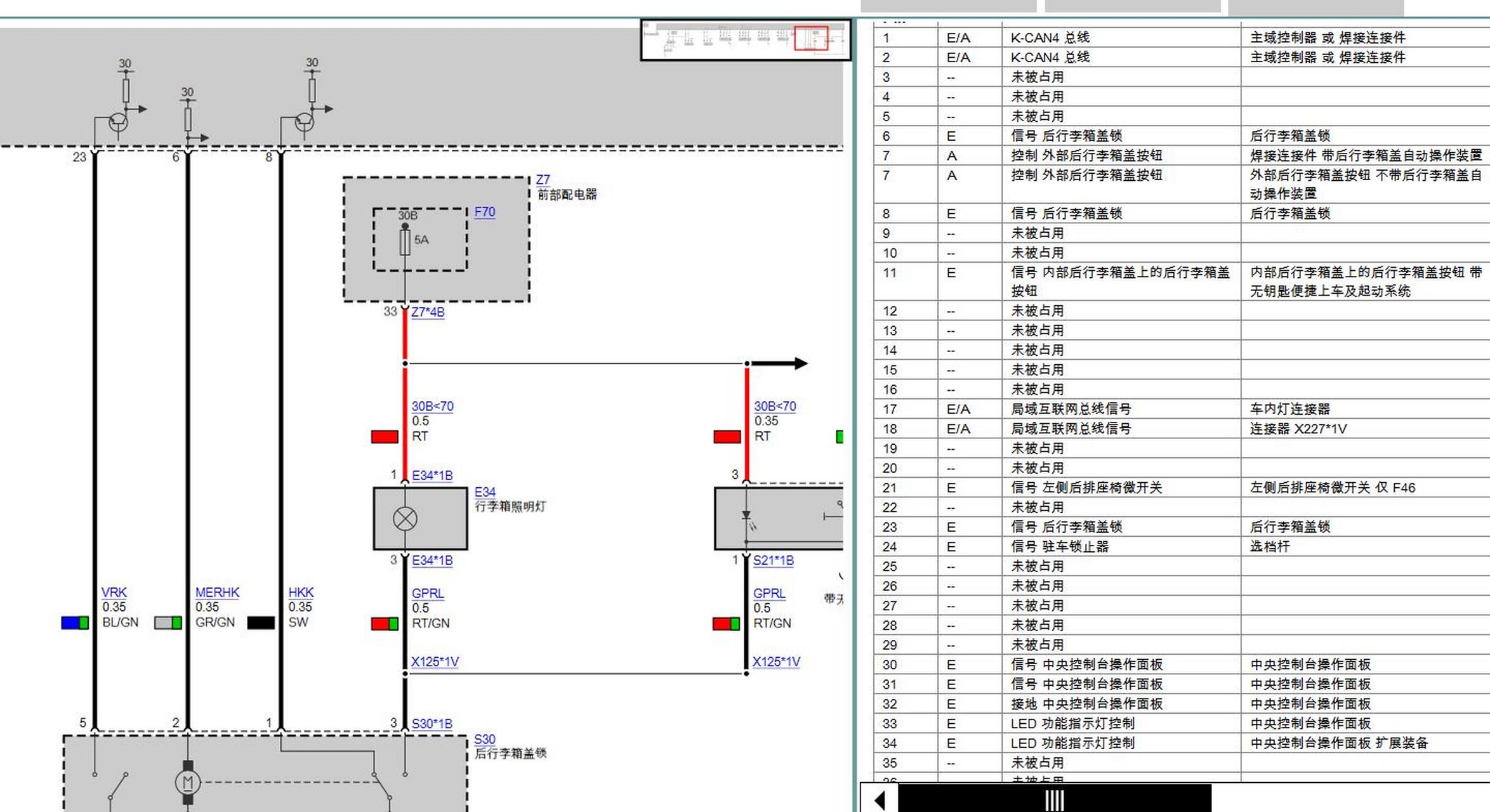This screenshot has height=812, width=1490.
Task: Select pin 2 row K-CAN4 总线
Action: coord(1182,57)
